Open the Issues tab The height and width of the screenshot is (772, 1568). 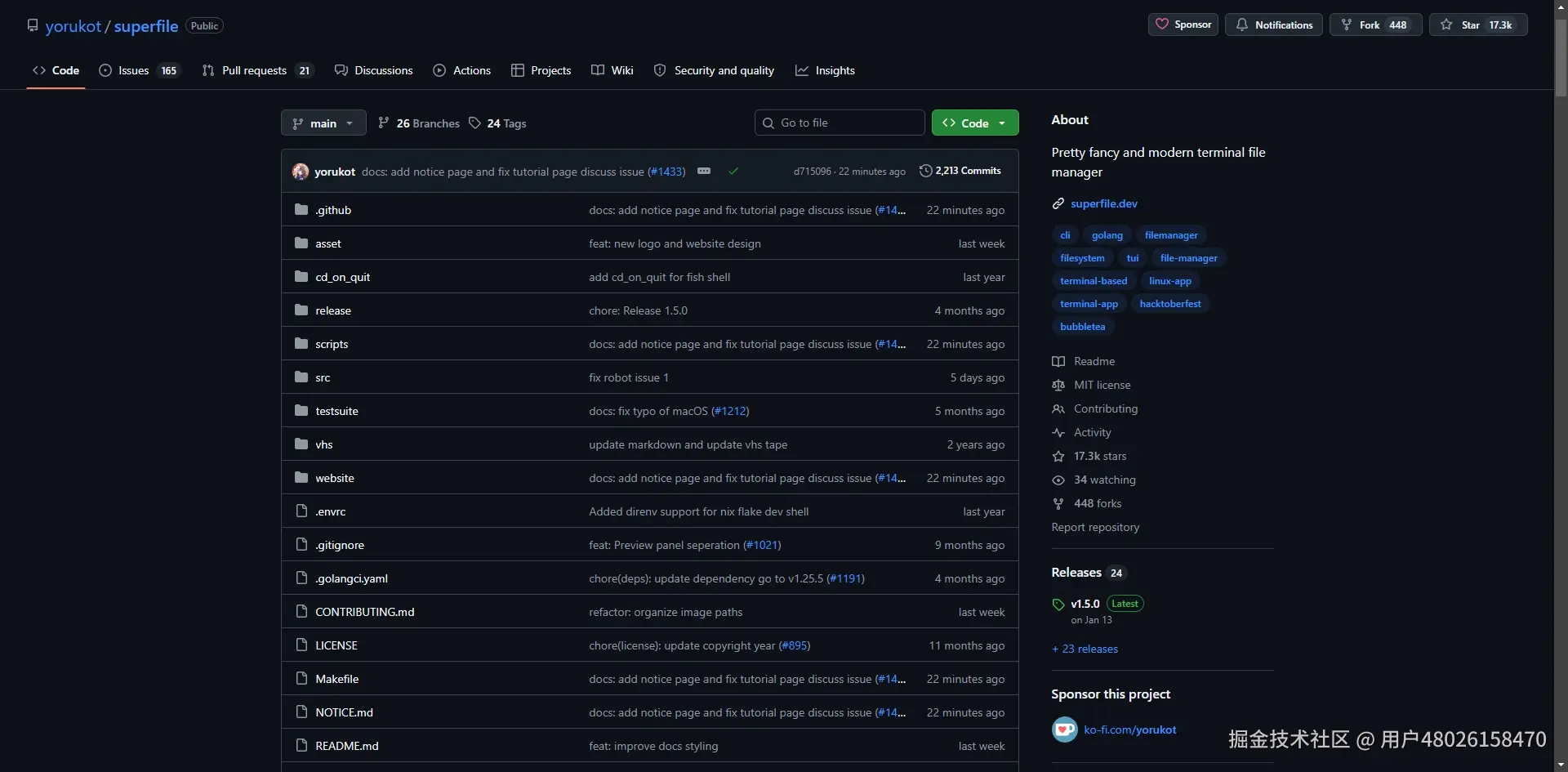(139, 70)
